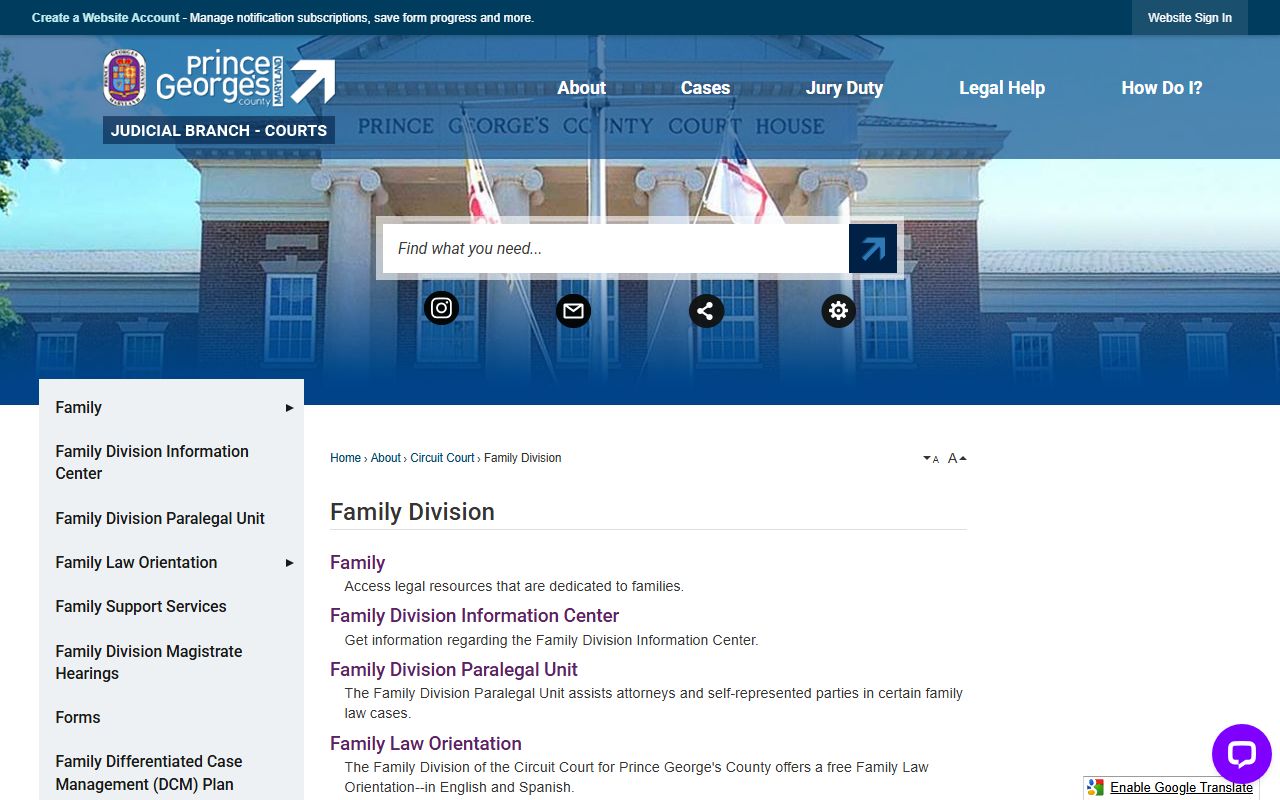Click the email envelope icon

573,311
